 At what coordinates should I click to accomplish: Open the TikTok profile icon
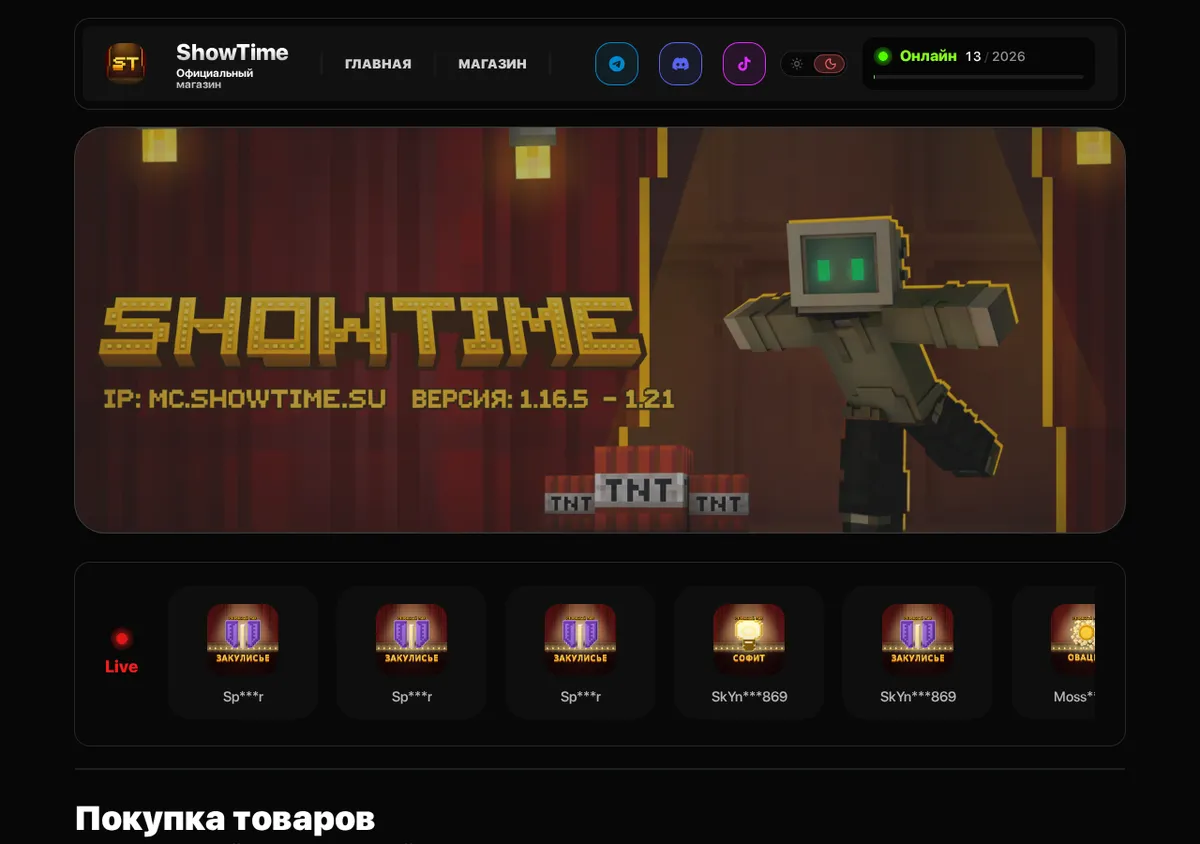pos(744,64)
